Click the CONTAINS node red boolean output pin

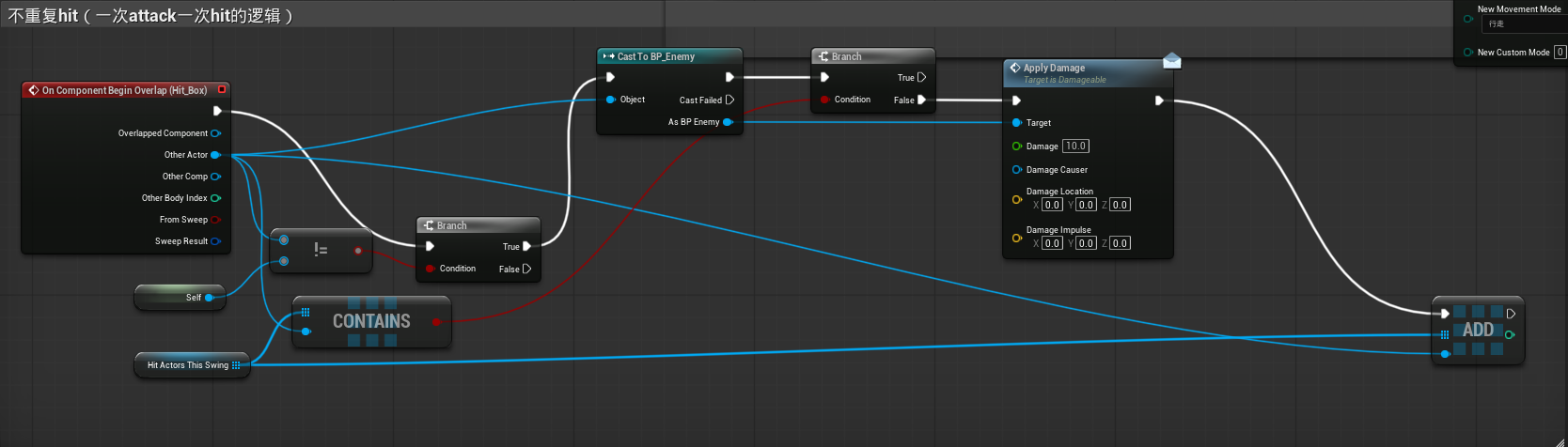(x=436, y=322)
